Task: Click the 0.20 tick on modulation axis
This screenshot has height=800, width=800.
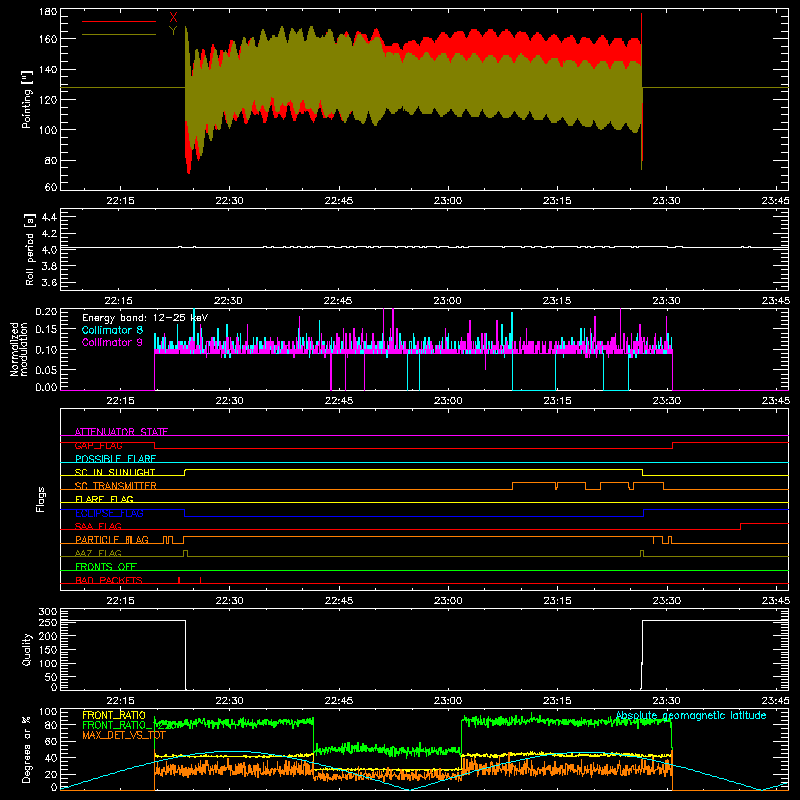Action: point(46,311)
